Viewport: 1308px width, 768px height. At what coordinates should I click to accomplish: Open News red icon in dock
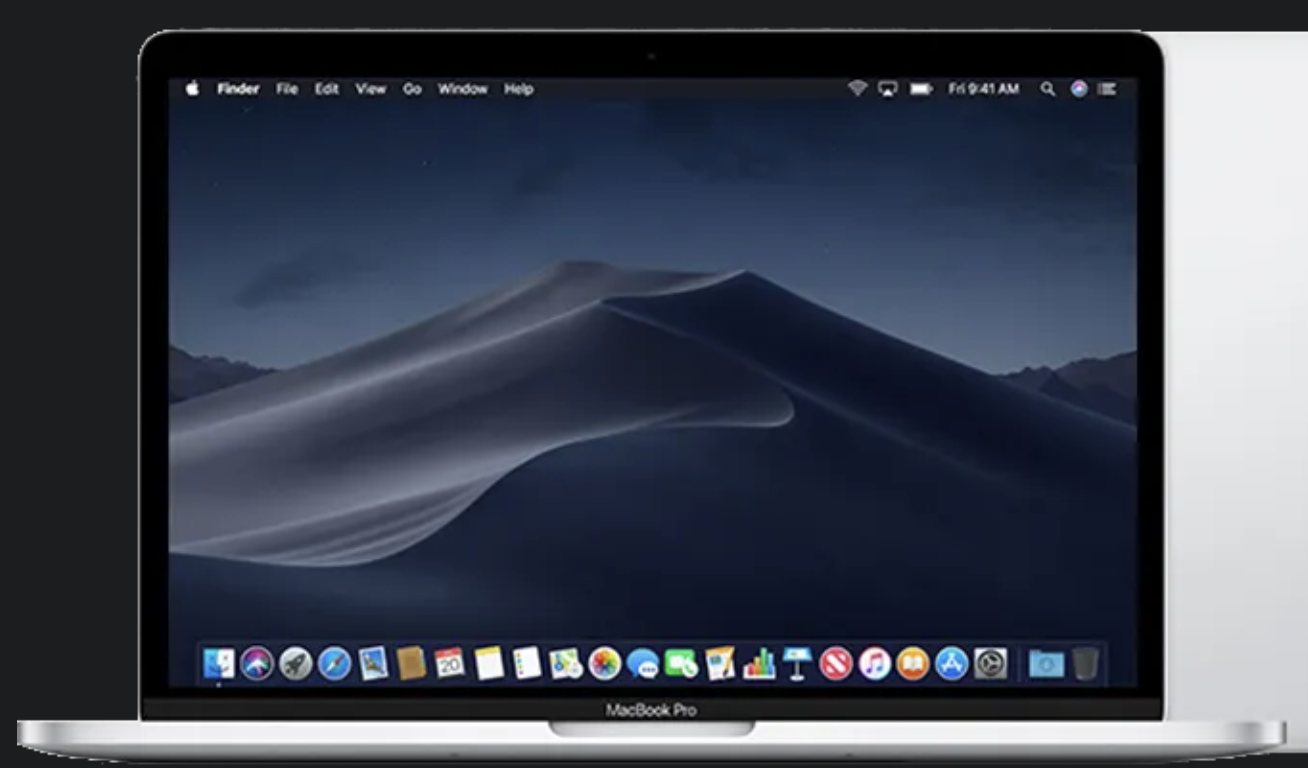(836, 663)
